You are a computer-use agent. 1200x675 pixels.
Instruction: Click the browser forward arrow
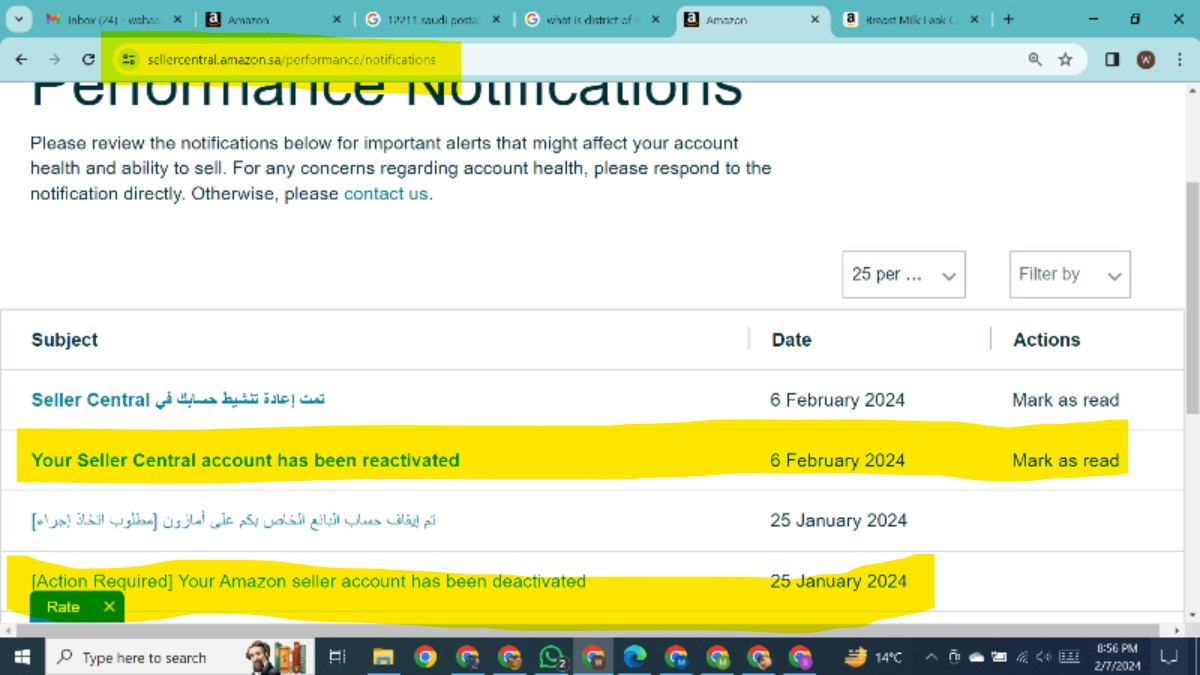click(x=55, y=59)
